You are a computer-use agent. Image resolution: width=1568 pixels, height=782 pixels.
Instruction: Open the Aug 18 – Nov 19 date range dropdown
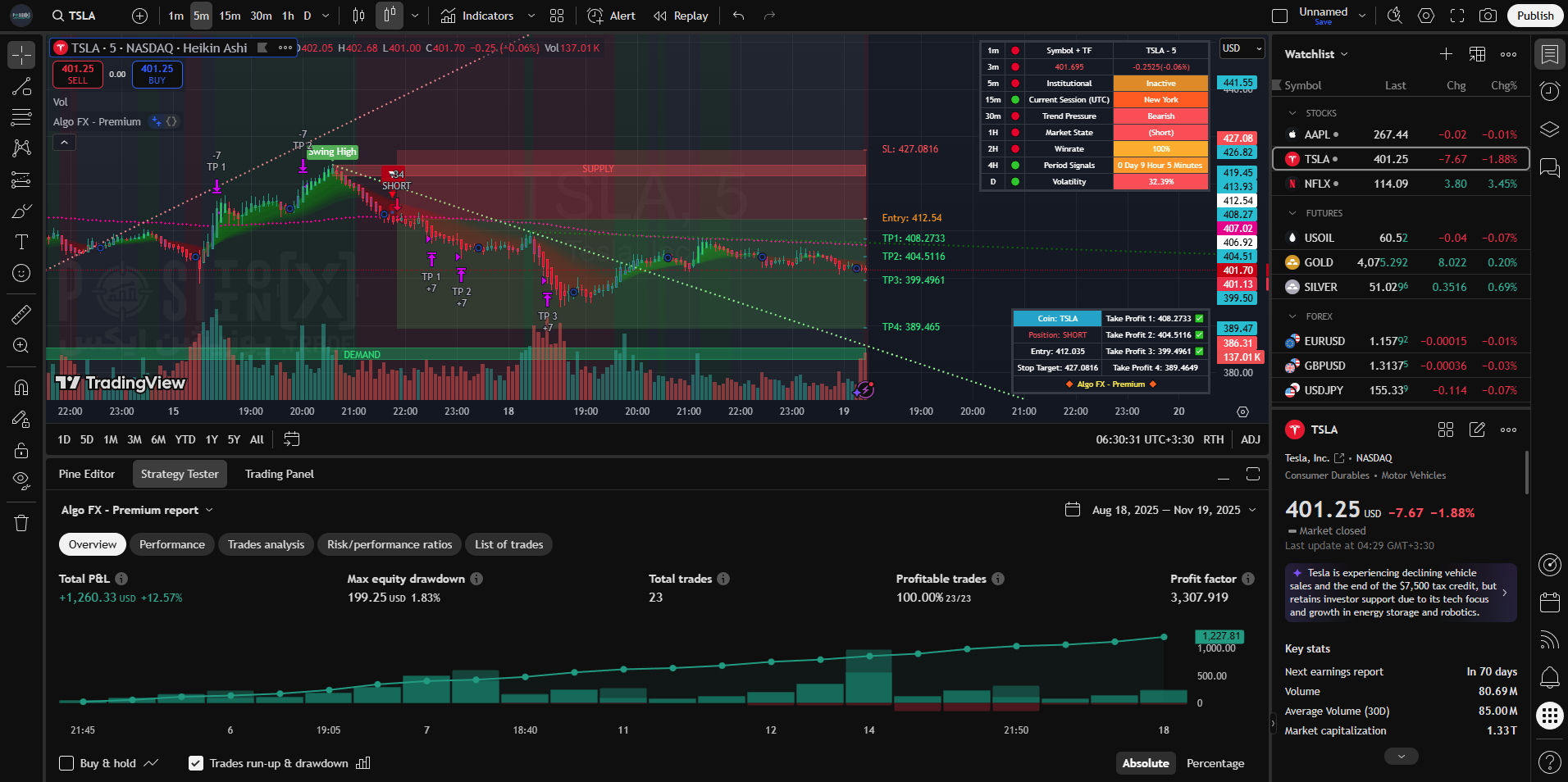click(1160, 510)
